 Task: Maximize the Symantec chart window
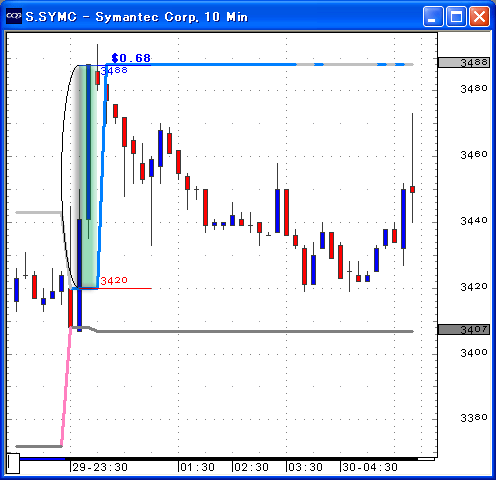click(456, 16)
